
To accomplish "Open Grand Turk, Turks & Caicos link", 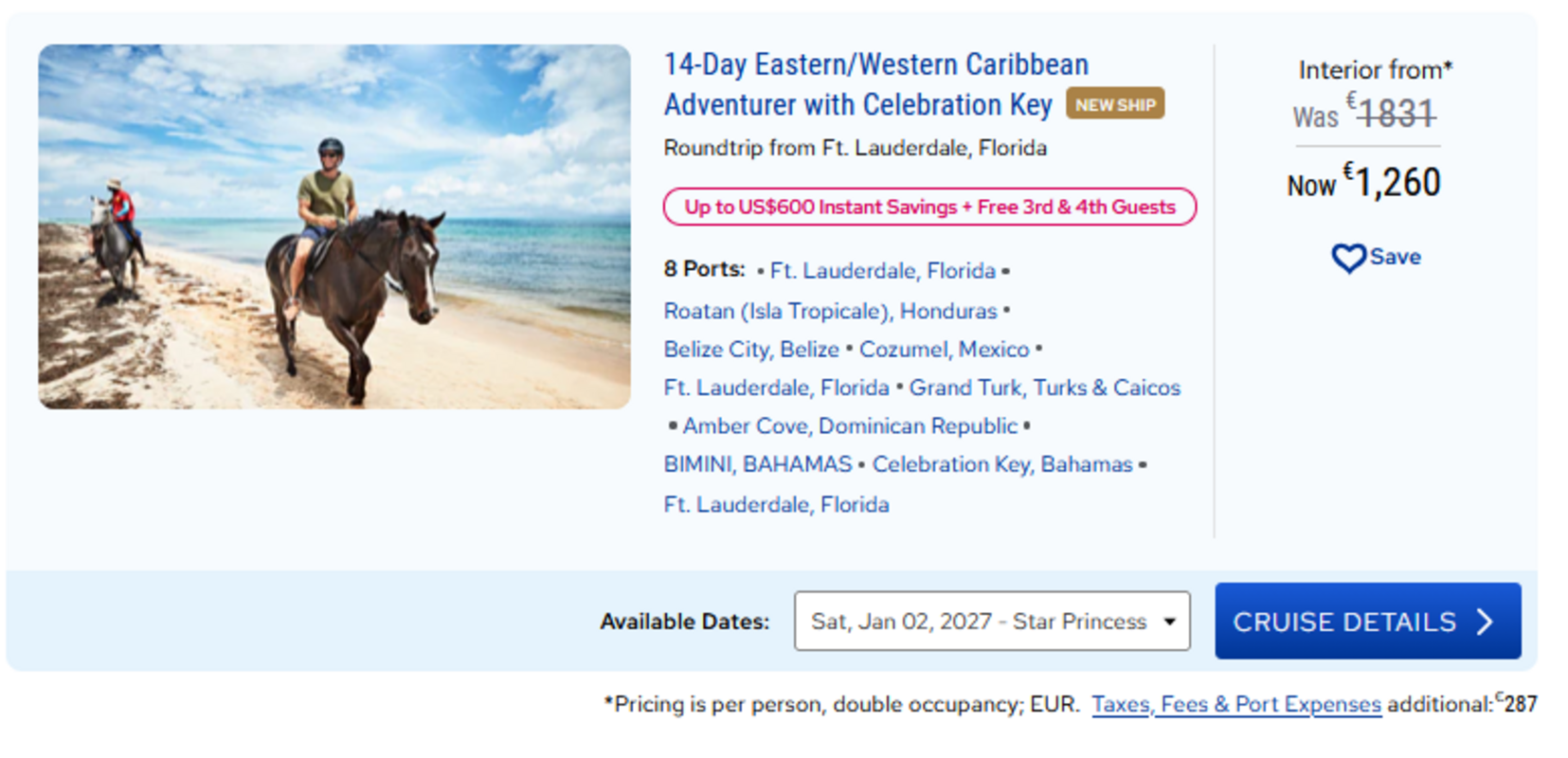I will [1045, 388].
